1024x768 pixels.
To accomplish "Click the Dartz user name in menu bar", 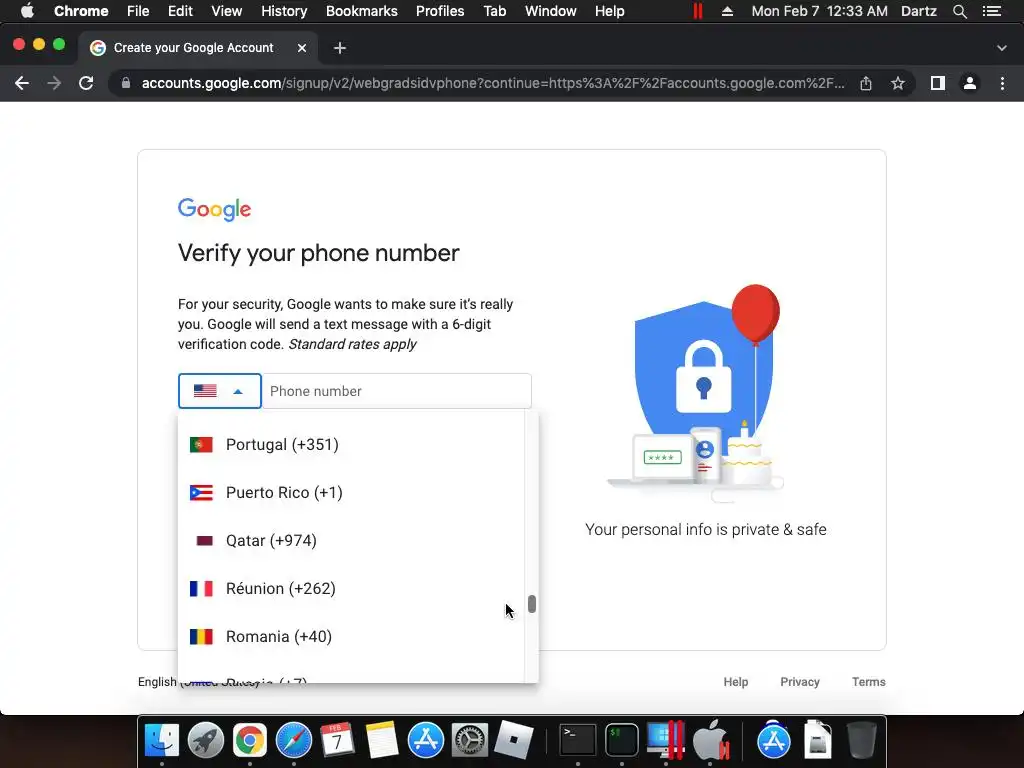I will (x=919, y=11).
